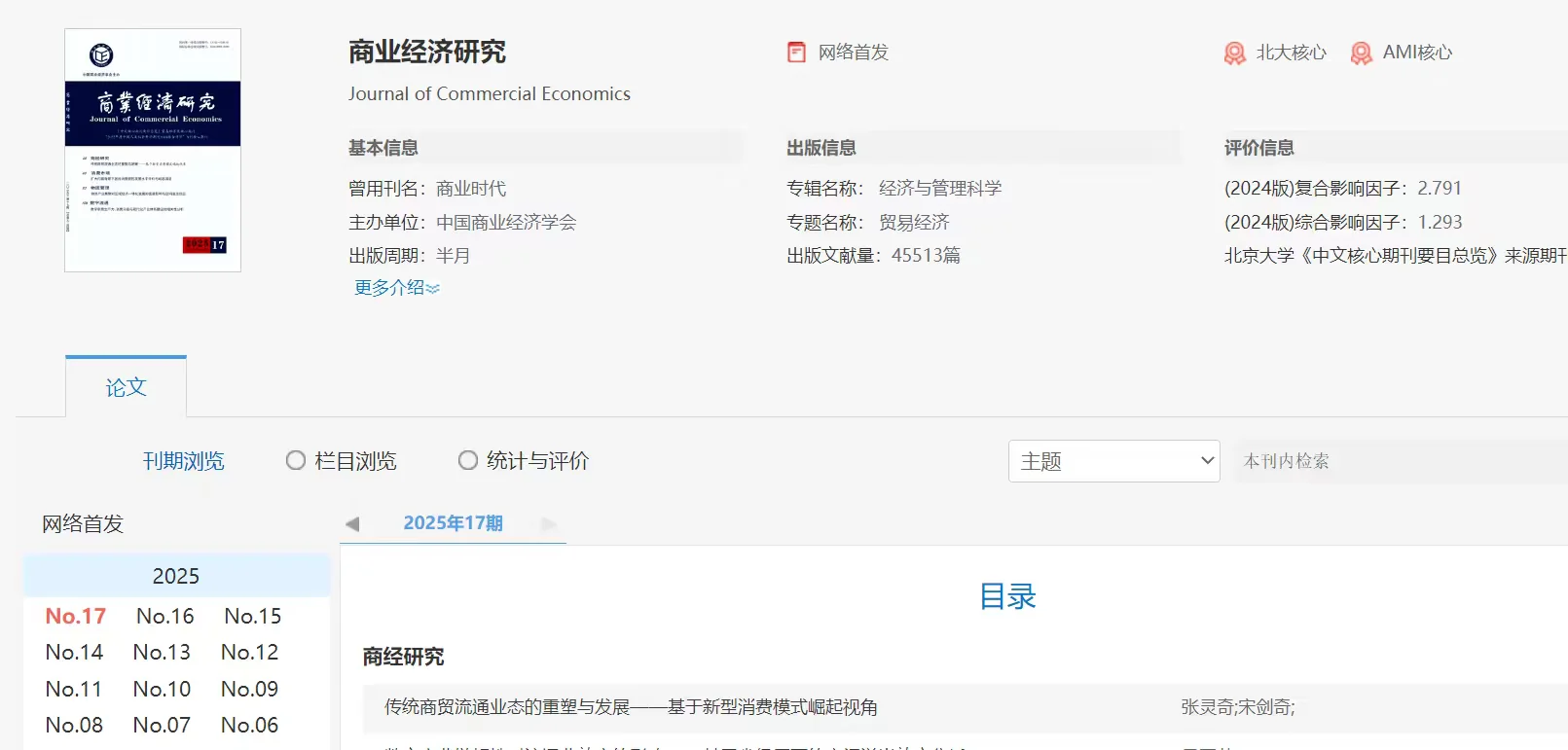1568x750 pixels.
Task: Click authors 张灵奇;宋剑奇
Action: tap(1238, 707)
